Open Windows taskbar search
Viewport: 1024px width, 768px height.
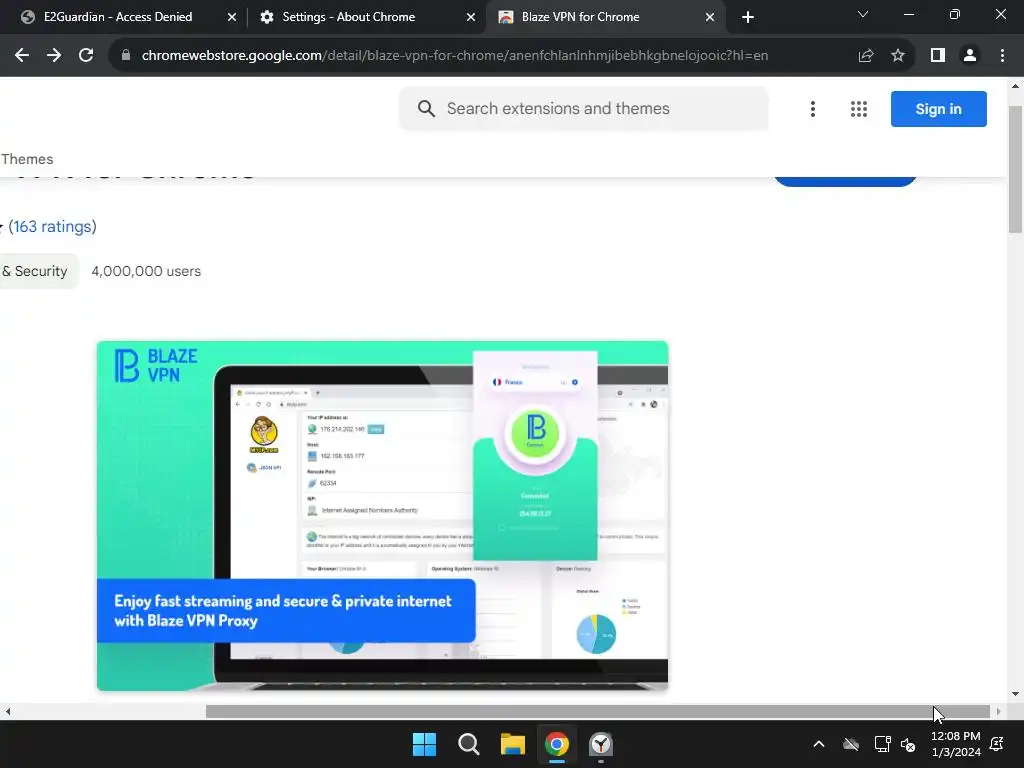[468, 744]
